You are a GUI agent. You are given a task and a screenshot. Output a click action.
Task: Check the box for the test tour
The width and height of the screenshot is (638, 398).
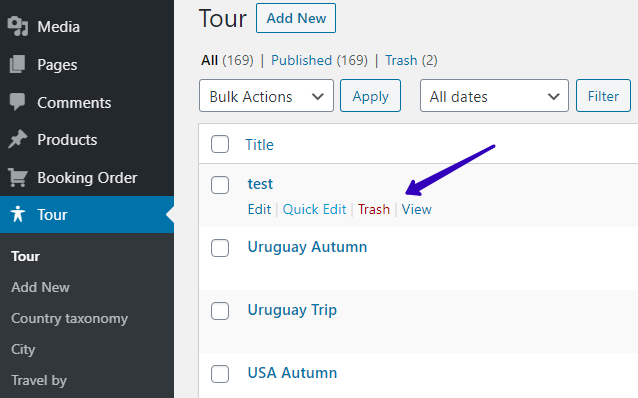tap(220, 185)
